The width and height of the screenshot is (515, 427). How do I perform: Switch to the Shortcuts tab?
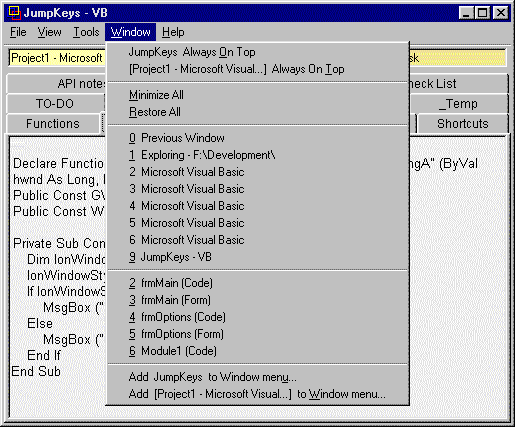[463, 124]
